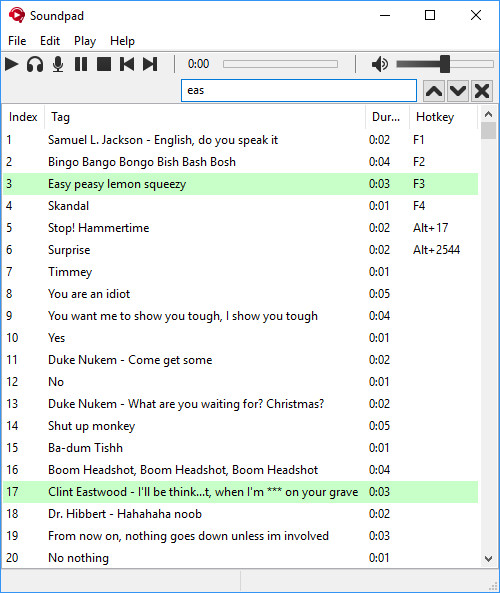Jump to the next search result

(458, 91)
